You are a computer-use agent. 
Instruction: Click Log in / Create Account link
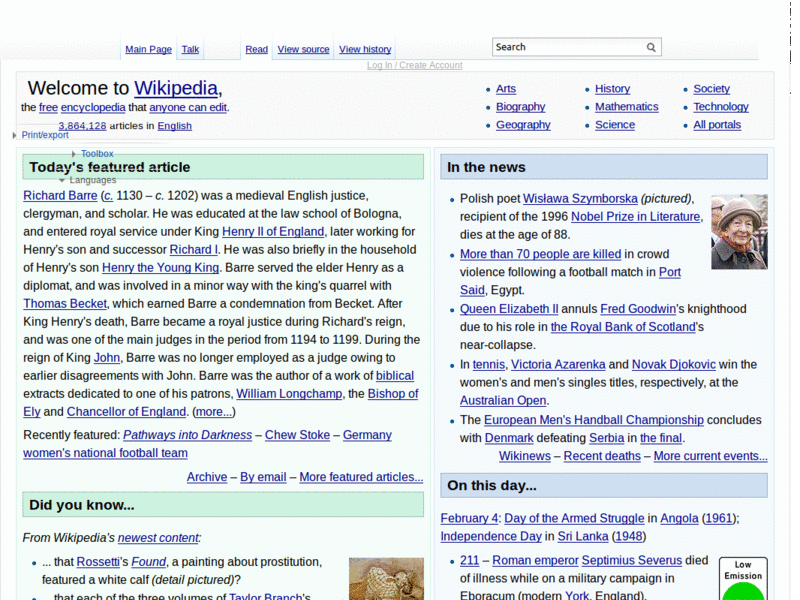[415, 65]
